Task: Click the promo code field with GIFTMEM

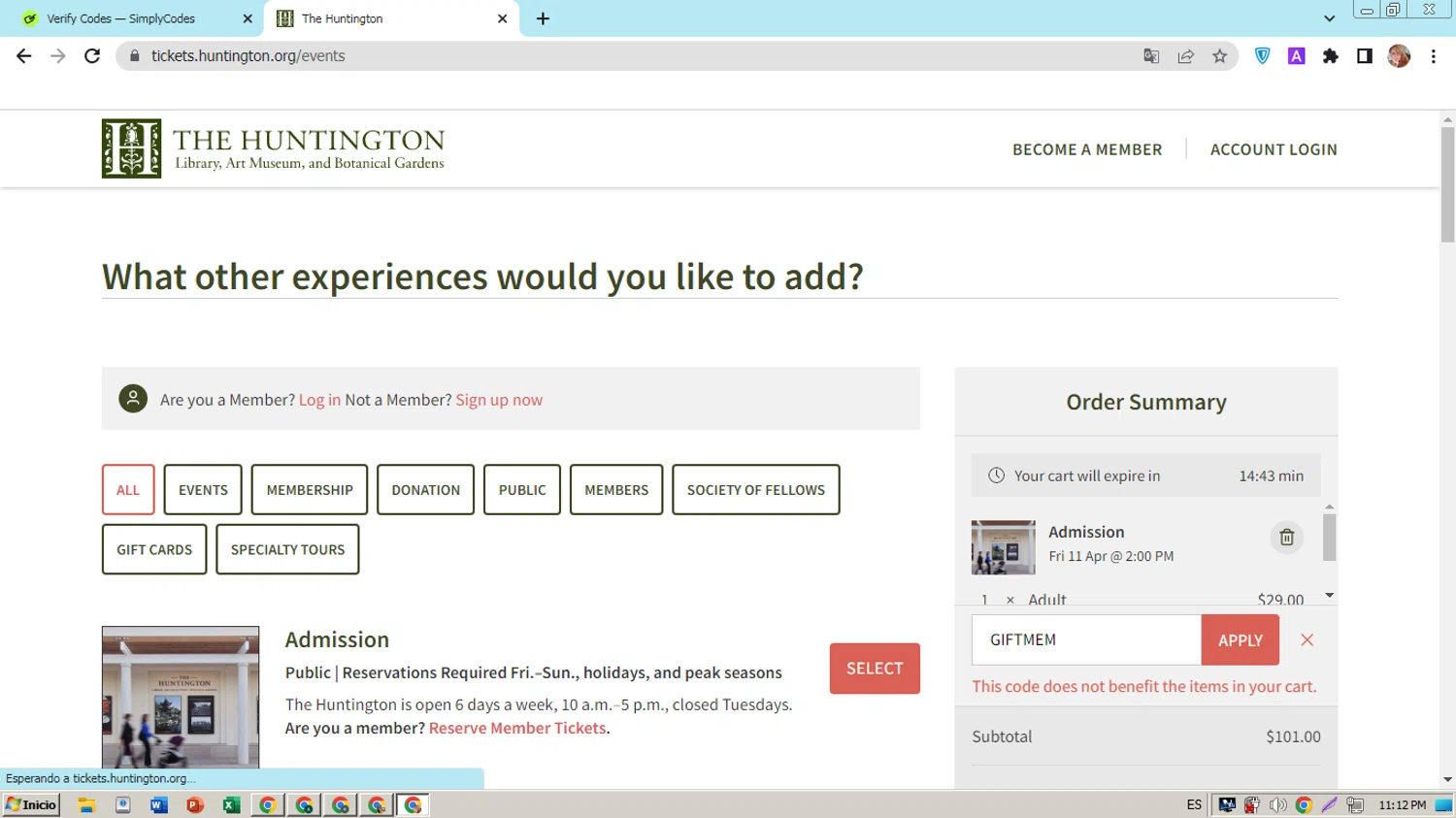Action: pyautogui.click(x=1086, y=640)
